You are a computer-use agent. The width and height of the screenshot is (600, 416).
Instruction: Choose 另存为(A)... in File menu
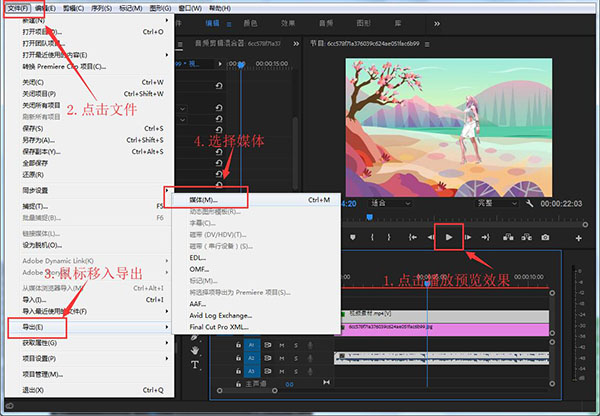click(x=89, y=140)
